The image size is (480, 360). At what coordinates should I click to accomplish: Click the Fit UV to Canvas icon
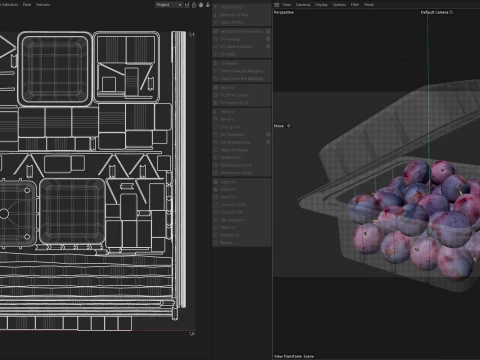pos(216,95)
